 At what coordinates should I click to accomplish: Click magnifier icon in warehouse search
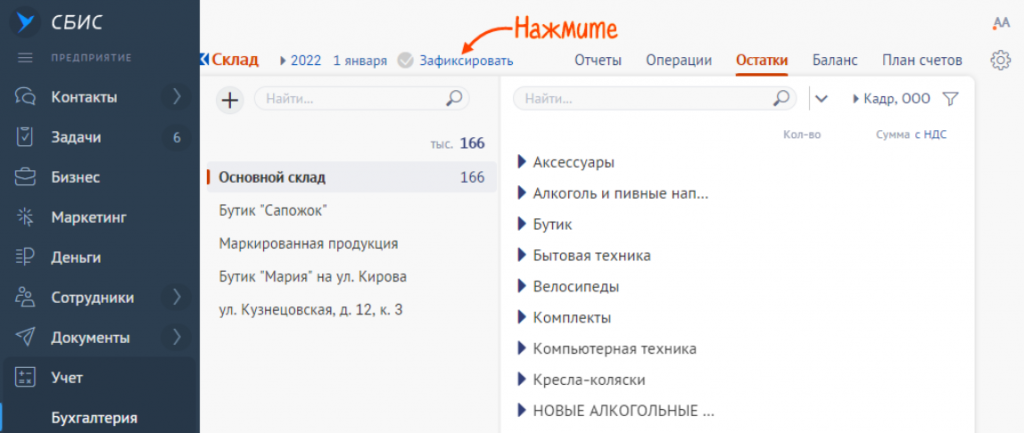[x=454, y=99]
